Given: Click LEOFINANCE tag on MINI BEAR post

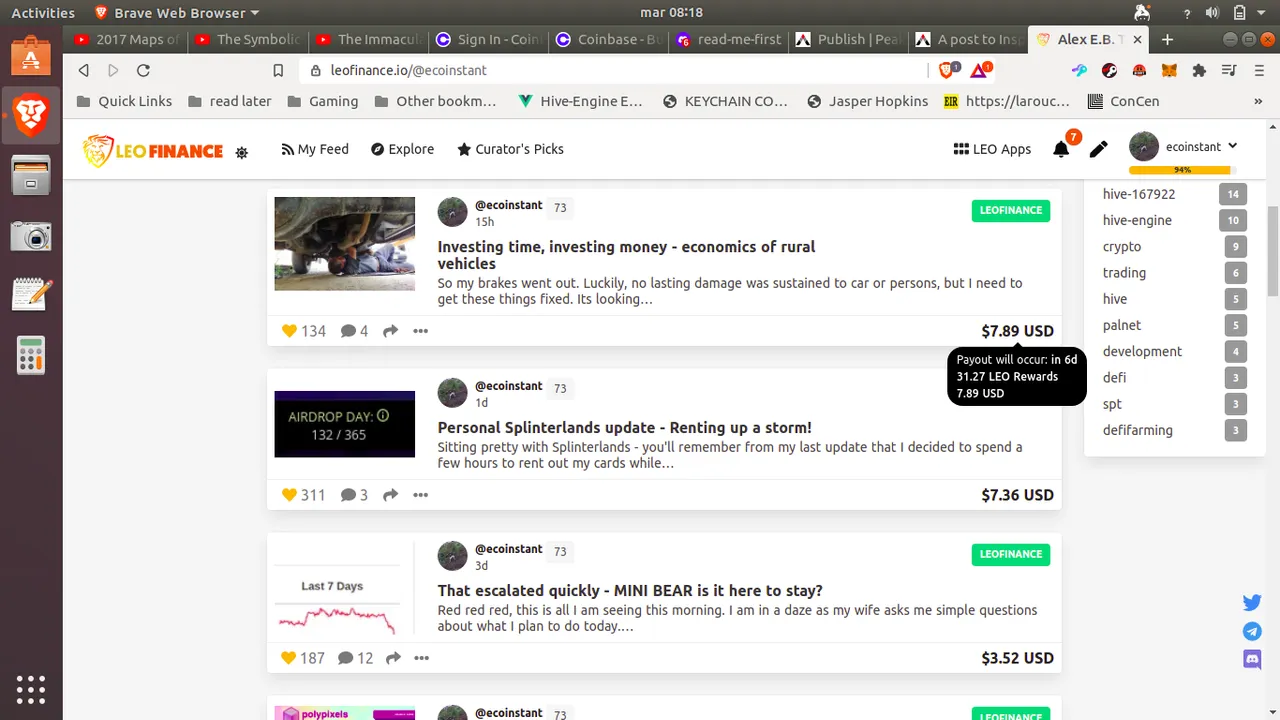Looking at the screenshot, I should pyautogui.click(x=1011, y=554).
